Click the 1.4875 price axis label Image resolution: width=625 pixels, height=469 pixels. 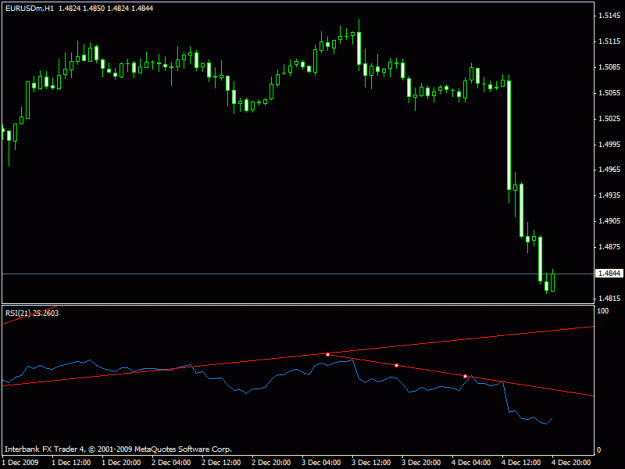pos(609,247)
